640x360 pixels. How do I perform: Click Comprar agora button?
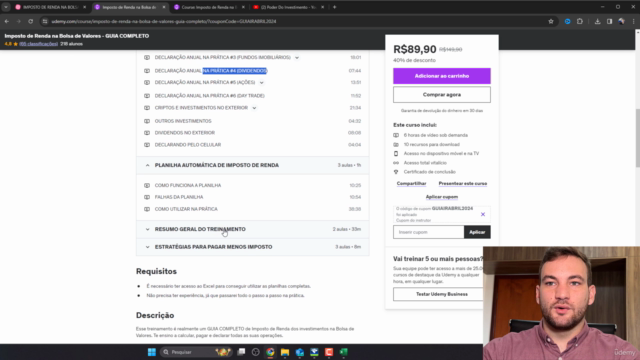[442, 95]
